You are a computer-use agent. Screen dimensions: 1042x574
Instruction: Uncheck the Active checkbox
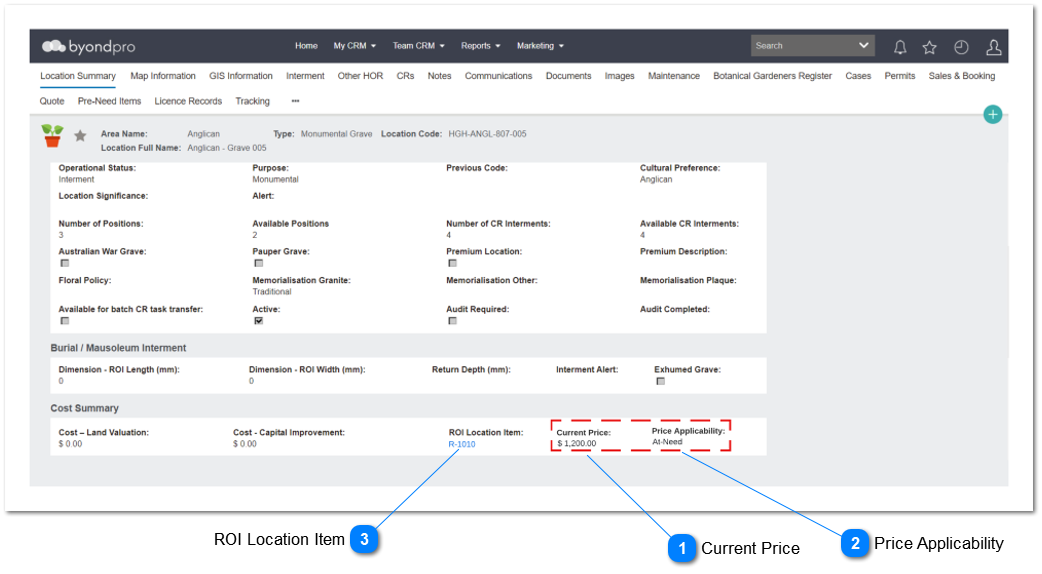[x=259, y=321]
